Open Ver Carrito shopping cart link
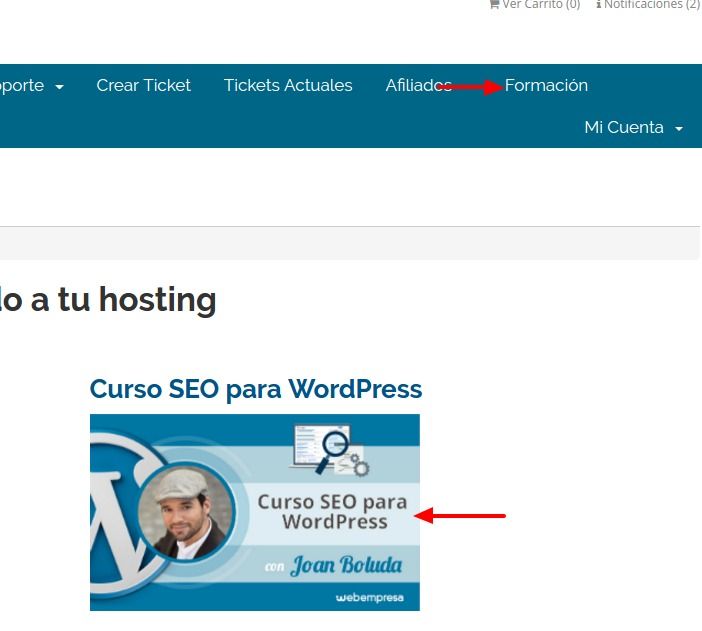This screenshot has height=631, width=702. click(535, 4)
